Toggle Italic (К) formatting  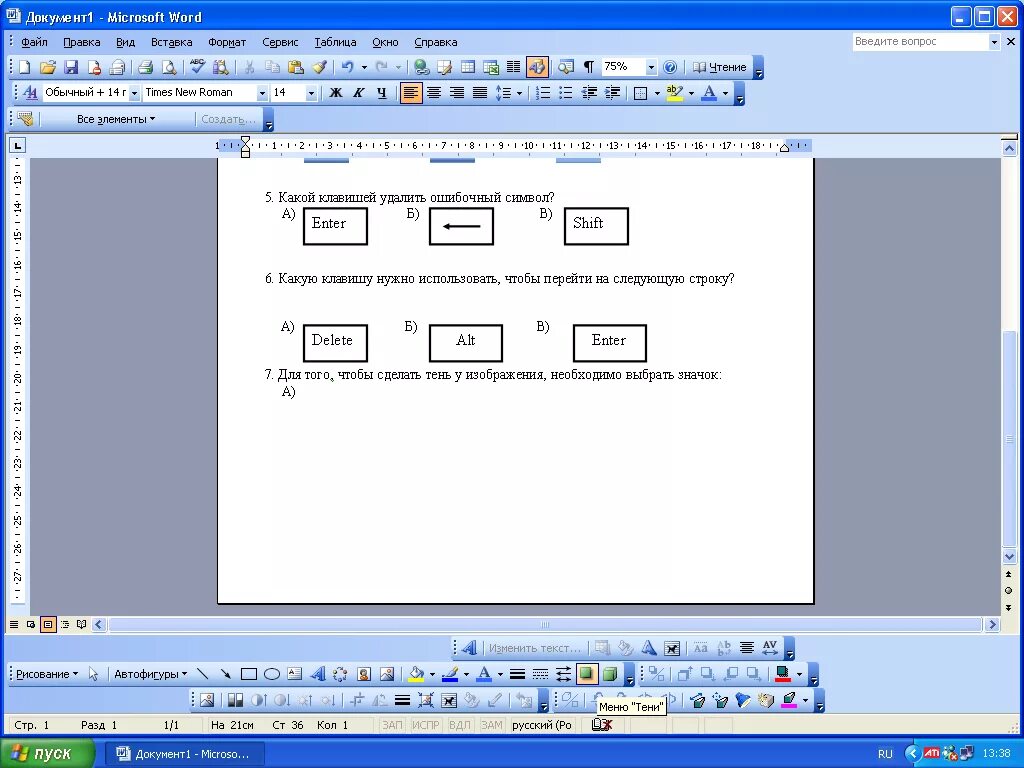359,93
